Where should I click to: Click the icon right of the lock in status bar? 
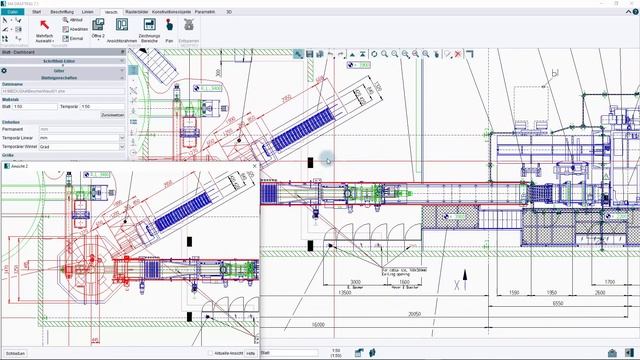point(372,353)
